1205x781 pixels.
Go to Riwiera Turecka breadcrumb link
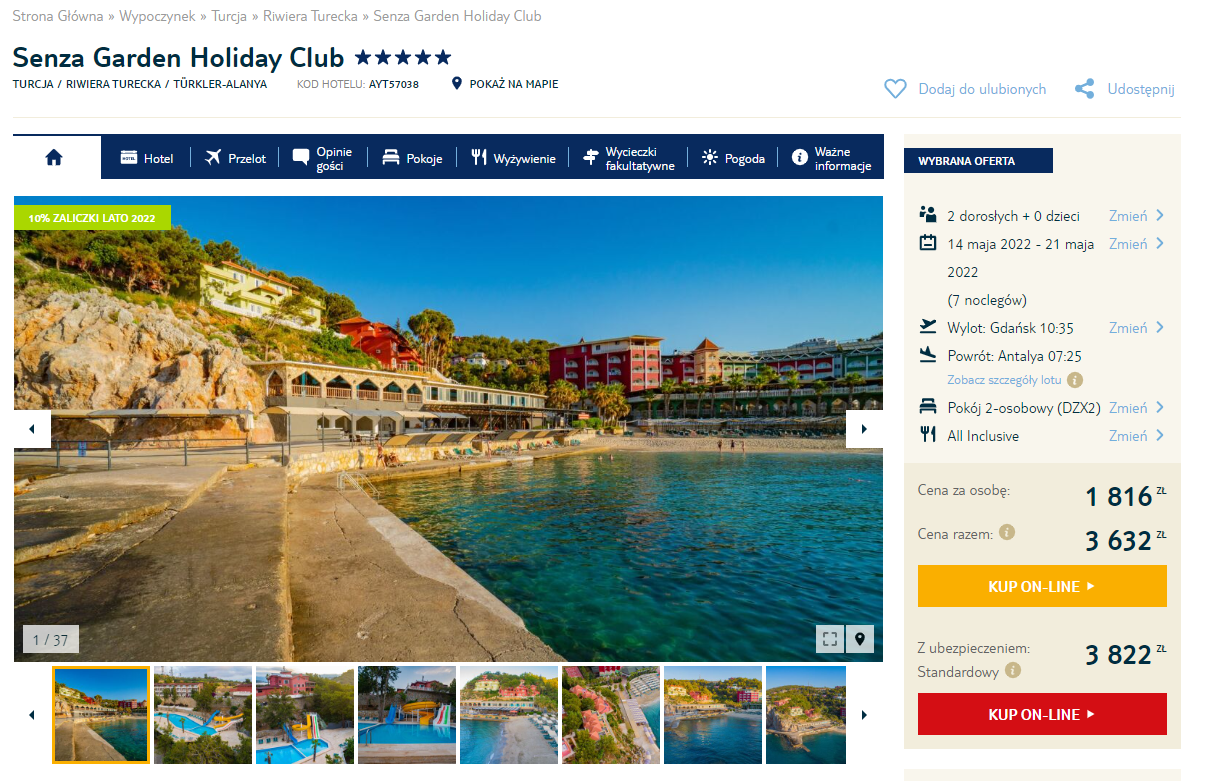click(x=310, y=16)
